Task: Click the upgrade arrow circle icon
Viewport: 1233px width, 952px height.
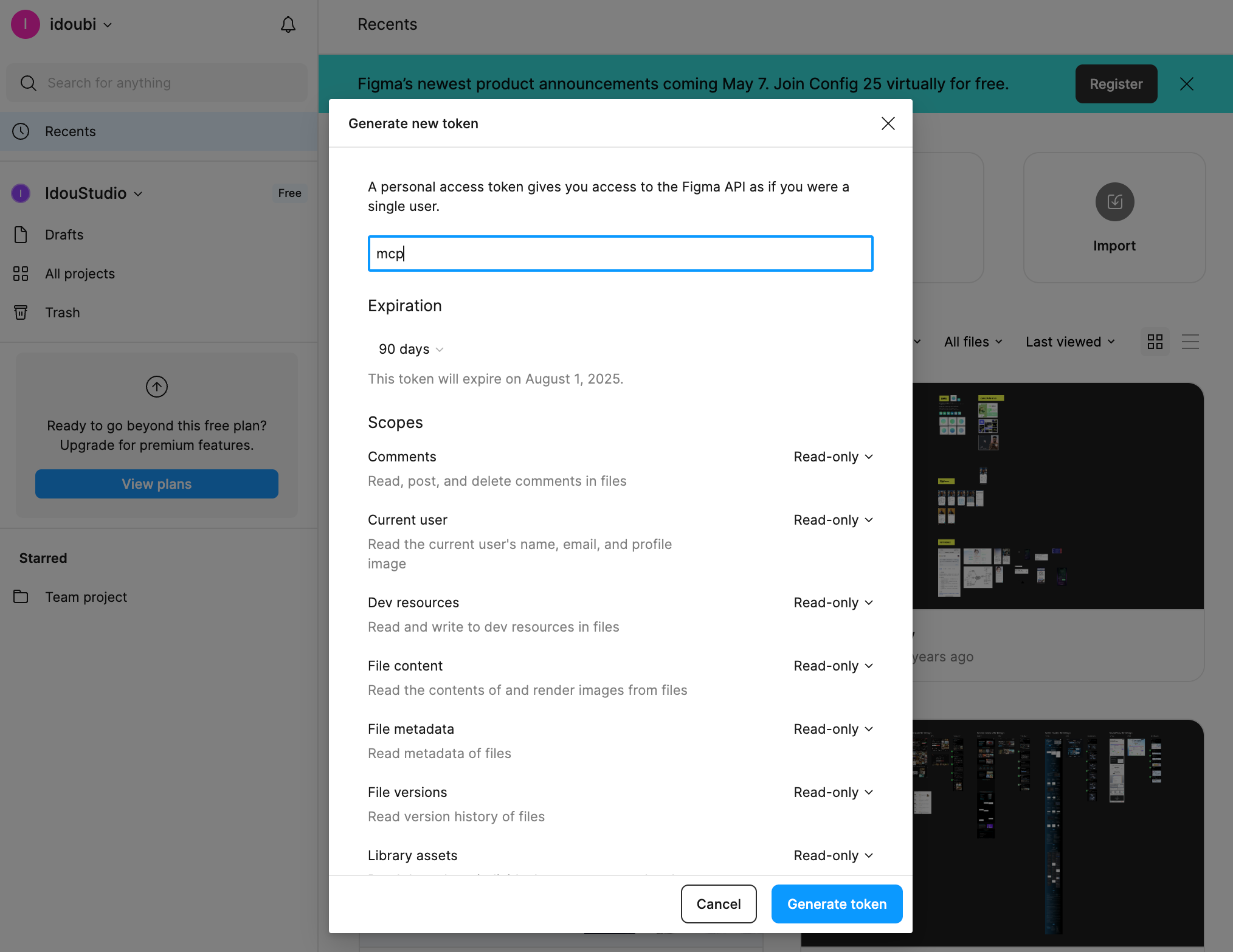Action: 157,387
